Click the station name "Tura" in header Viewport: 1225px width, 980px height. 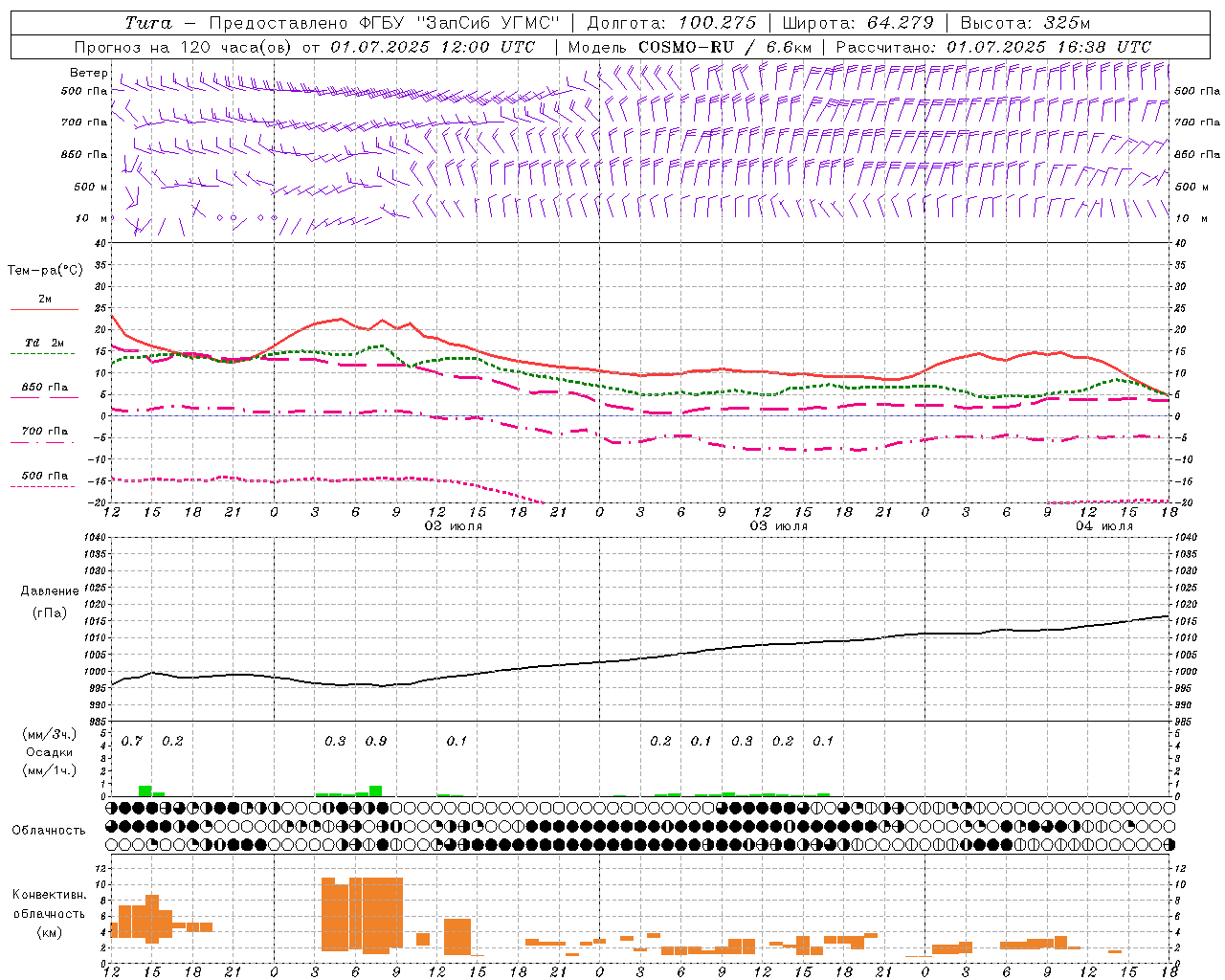[x=147, y=23]
